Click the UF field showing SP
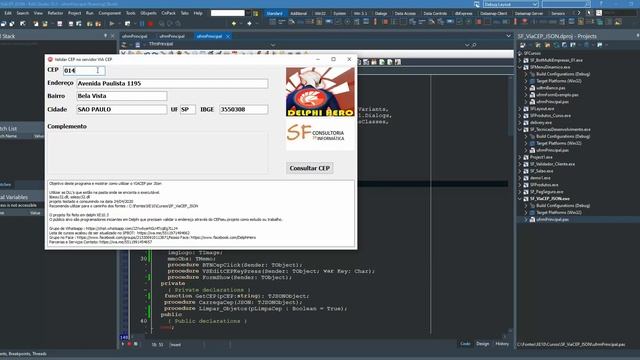640x360 pixels. pyautogui.click(x=188, y=109)
